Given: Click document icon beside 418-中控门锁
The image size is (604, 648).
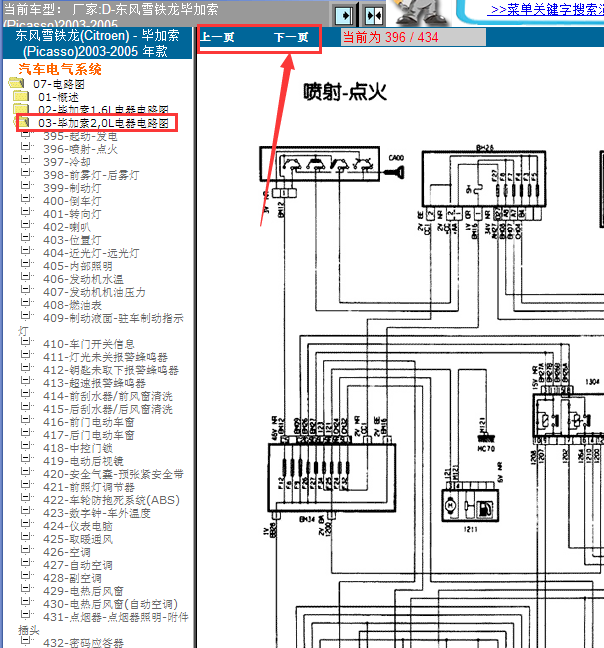Looking at the screenshot, I should (26, 446).
